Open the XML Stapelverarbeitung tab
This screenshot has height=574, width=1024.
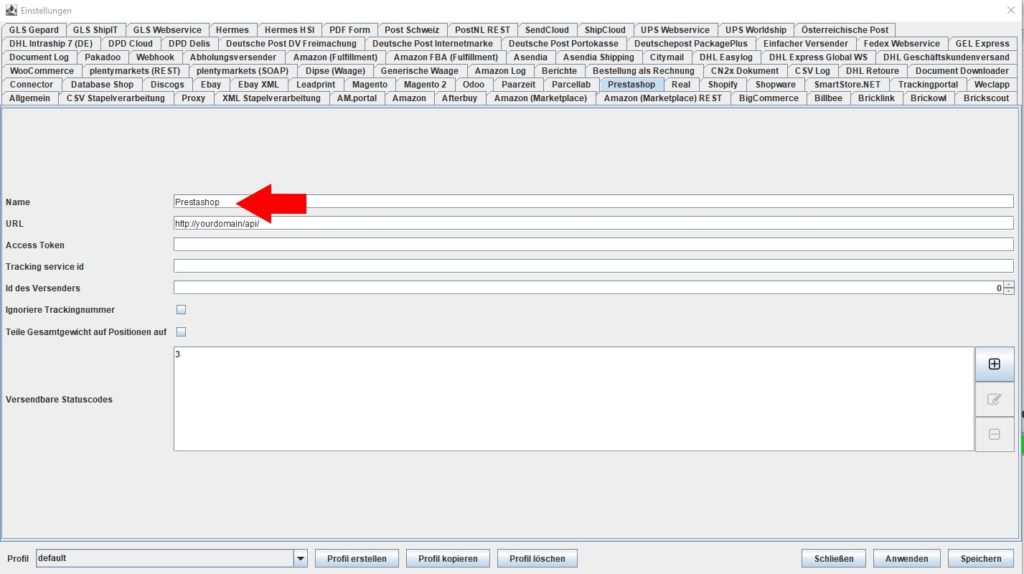(271, 98)
